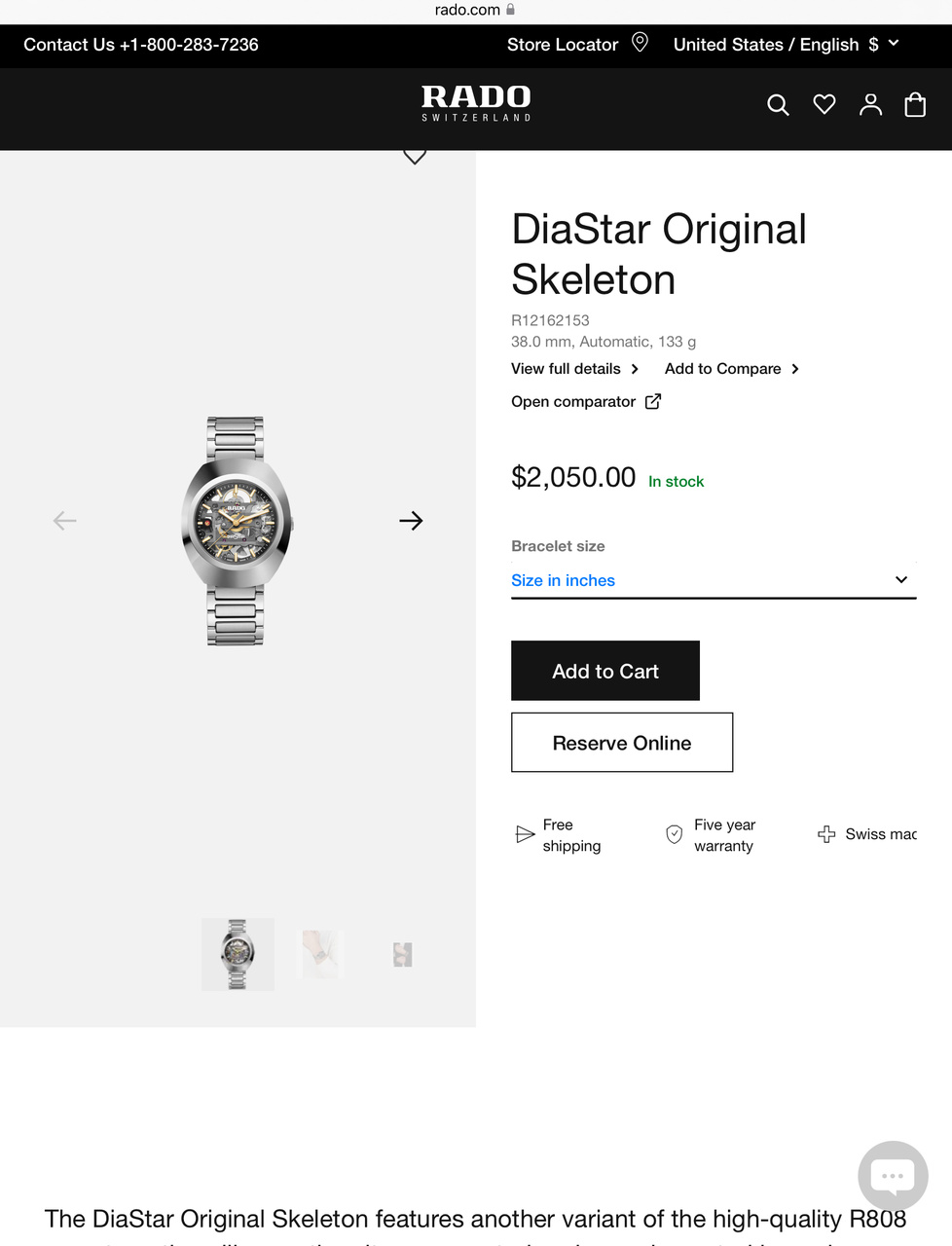Click the Open comparator external link icon
952x1246 pixels.
(x=653, y=401)
